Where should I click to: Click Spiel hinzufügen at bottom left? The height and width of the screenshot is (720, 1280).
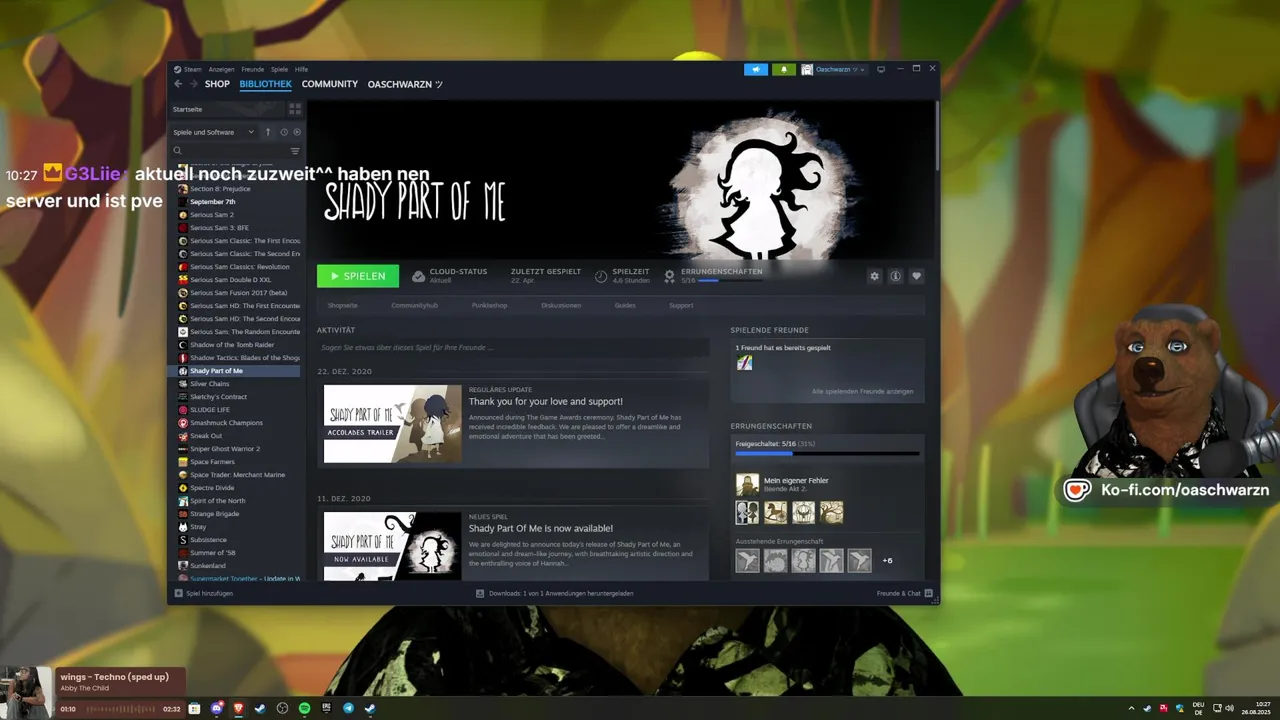pos(204,593)
